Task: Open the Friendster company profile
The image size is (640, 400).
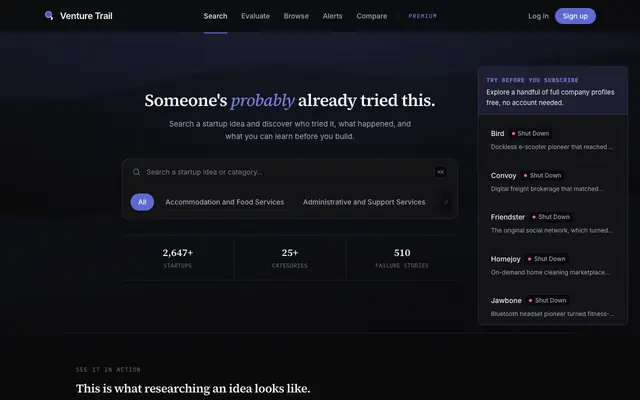Action: (552, 223)
